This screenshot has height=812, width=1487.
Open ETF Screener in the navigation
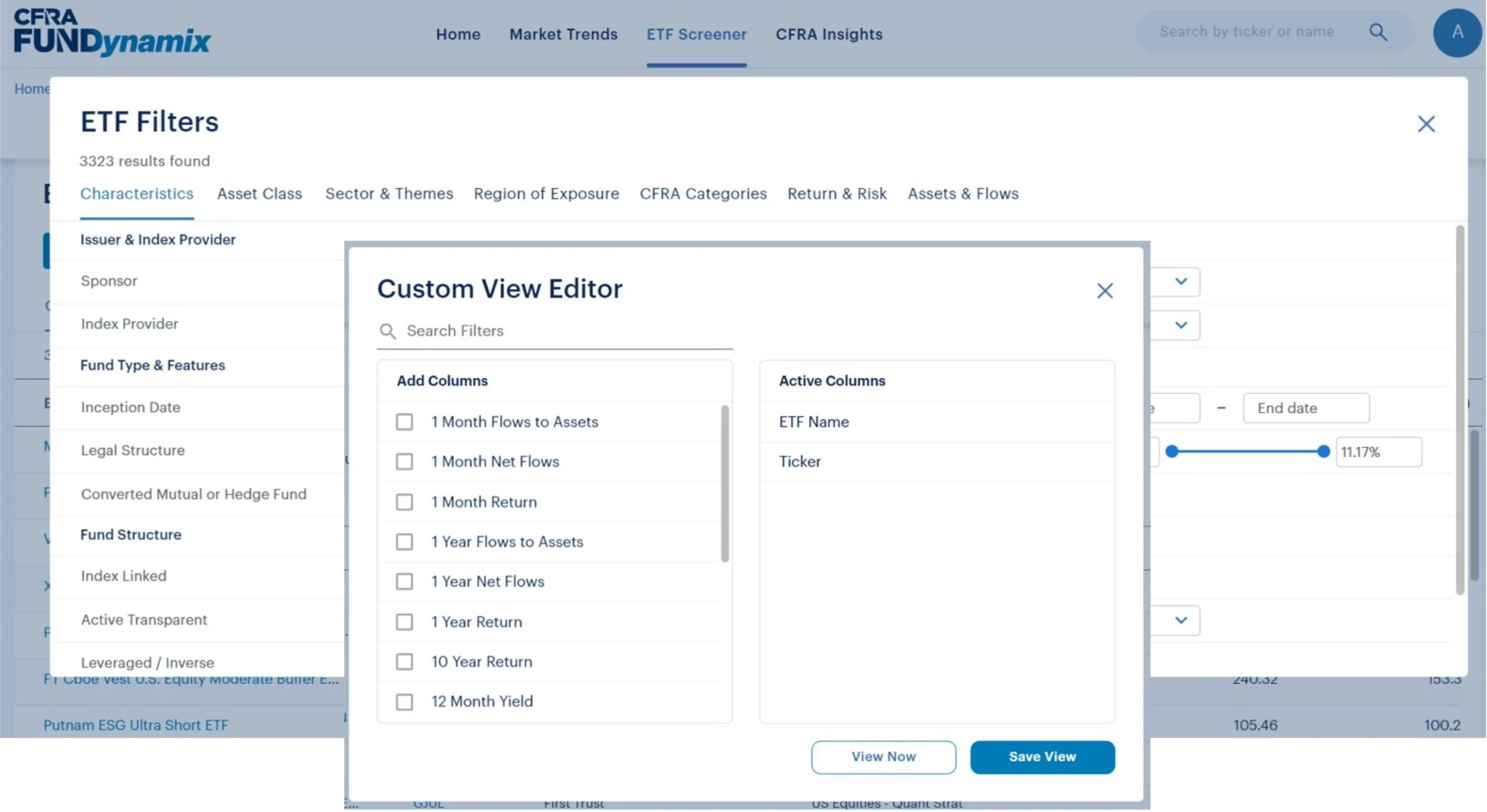(696, 34)
